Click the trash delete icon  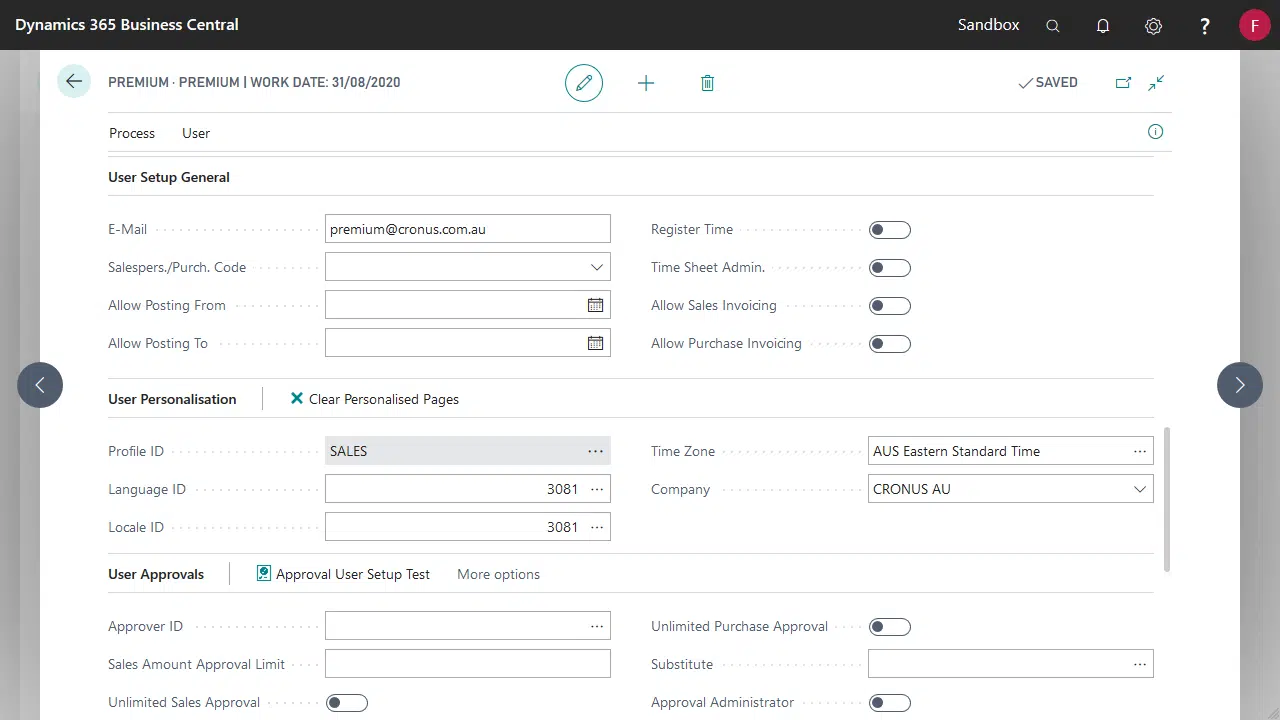(x=707, y=83)
